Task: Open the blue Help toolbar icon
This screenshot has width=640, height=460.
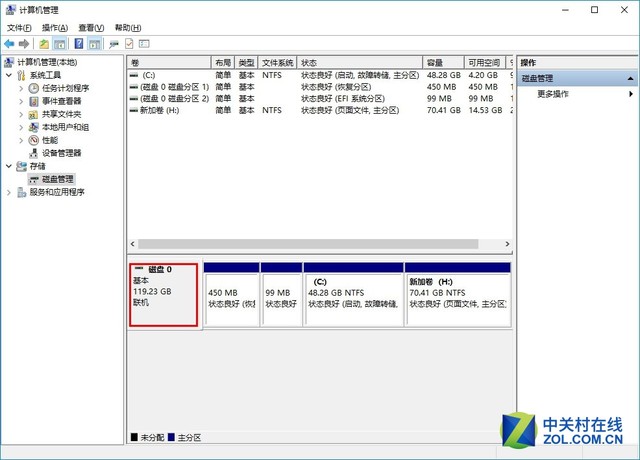Action: pos(79,44)
